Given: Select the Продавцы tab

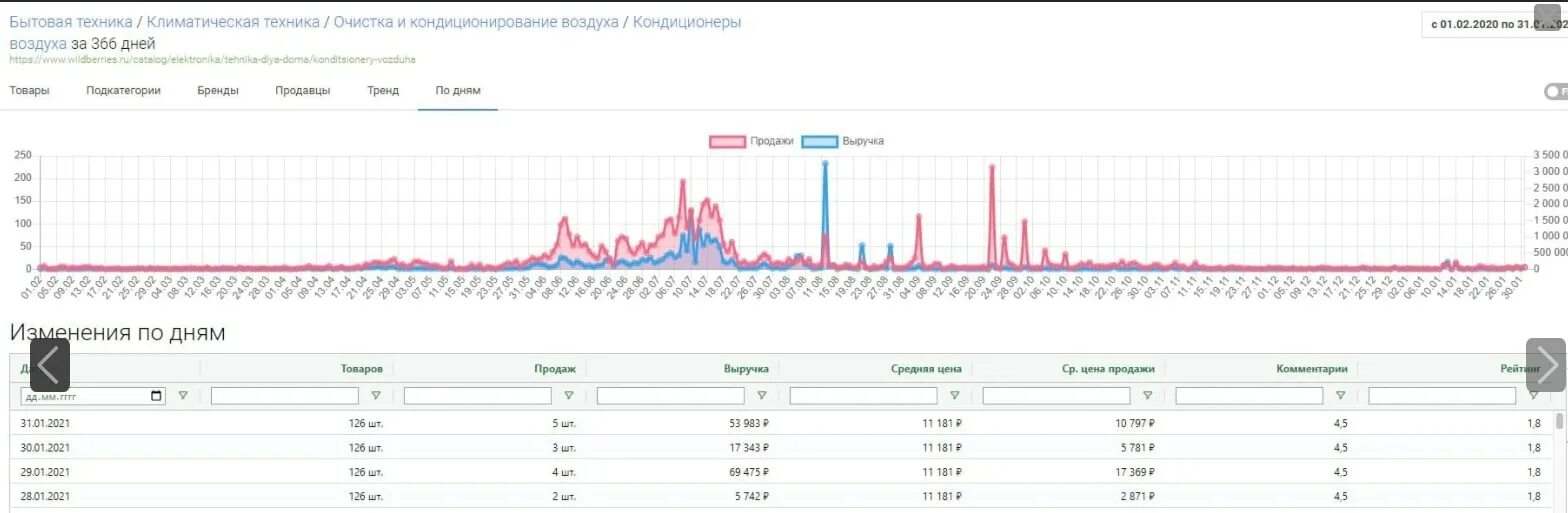Looking at the screenshot, I should [303, 90].
